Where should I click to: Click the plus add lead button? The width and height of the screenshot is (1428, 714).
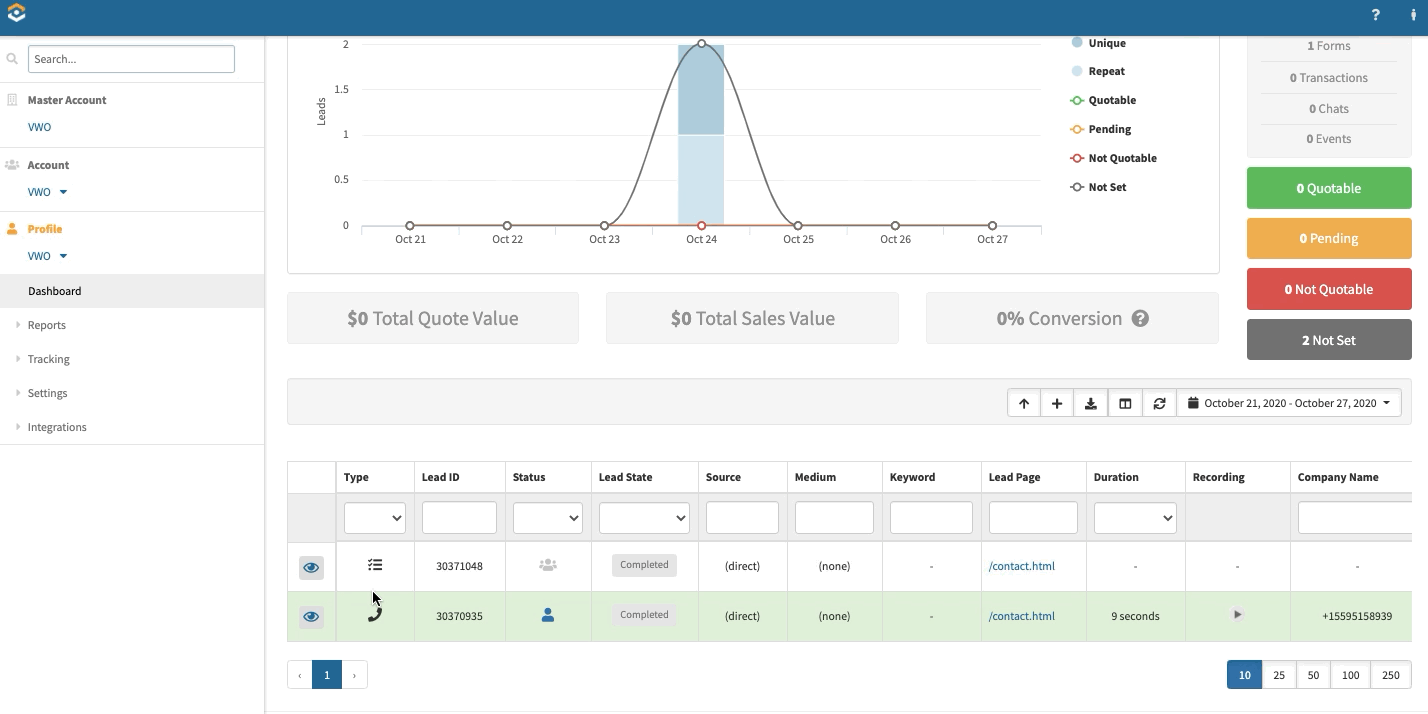tap(1057, 403)
